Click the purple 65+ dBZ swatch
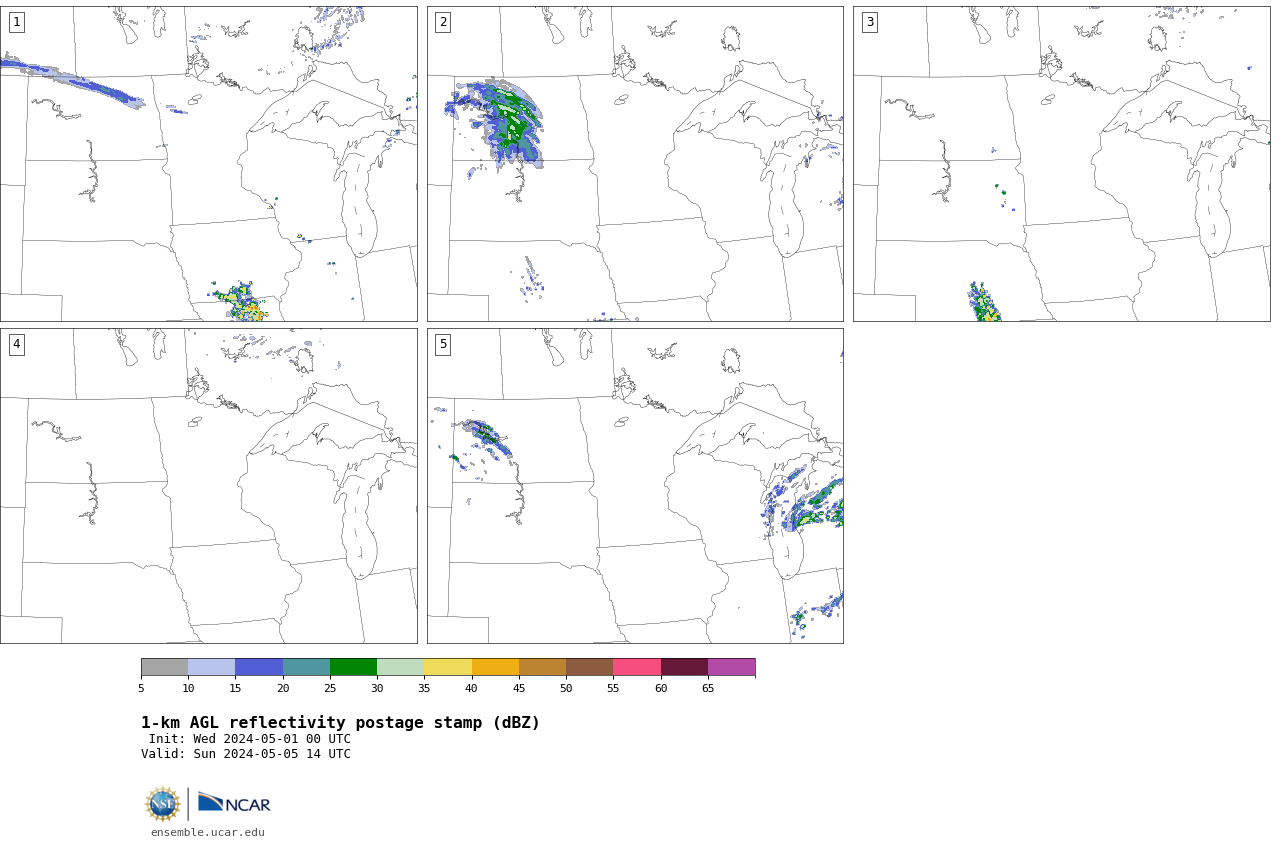Screen dimensions: 1280x844 coord(731,667)
